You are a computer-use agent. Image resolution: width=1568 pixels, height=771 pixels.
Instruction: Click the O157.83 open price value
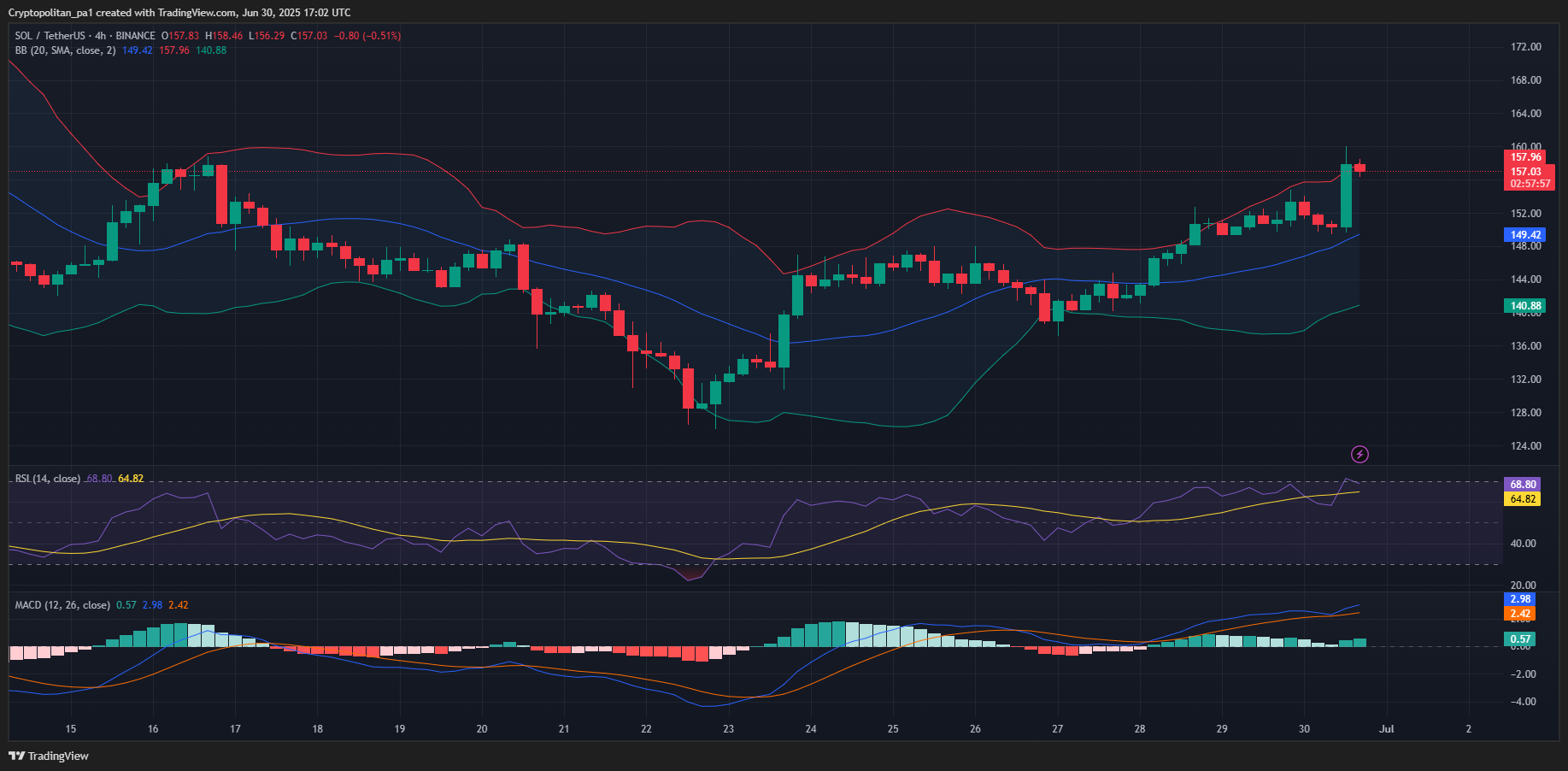[180, 36]
